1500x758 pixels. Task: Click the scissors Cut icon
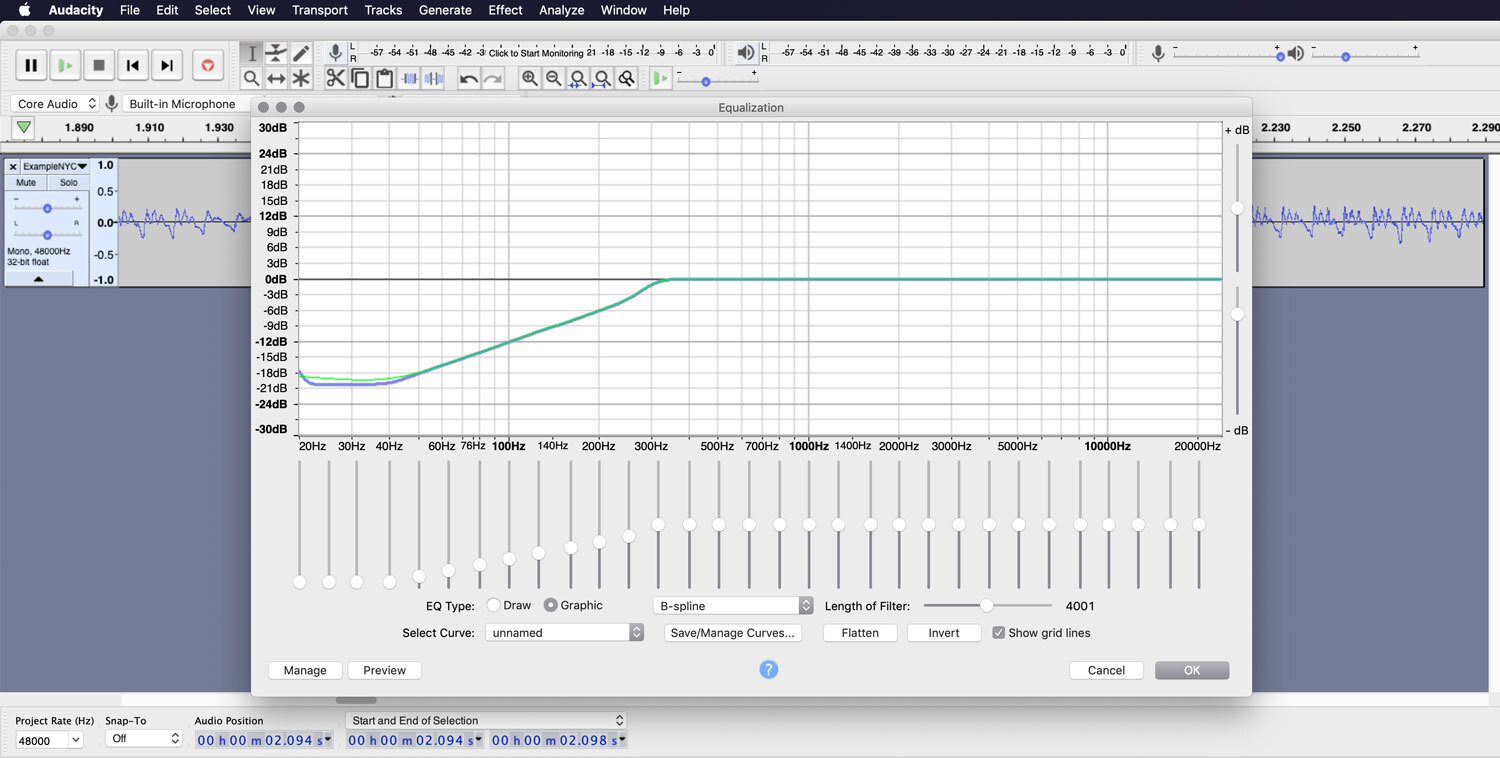336,78
